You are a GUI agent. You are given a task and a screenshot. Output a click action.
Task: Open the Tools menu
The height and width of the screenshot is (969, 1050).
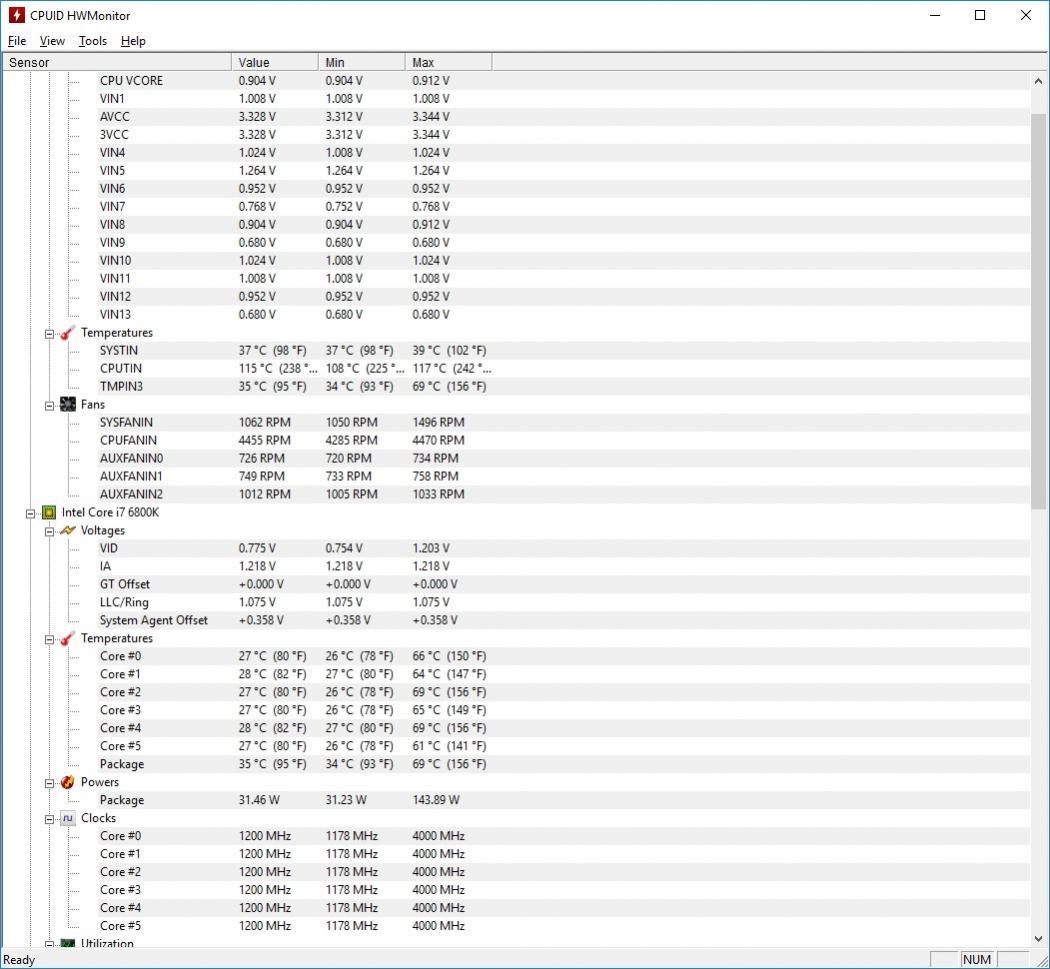click(92, 41)
